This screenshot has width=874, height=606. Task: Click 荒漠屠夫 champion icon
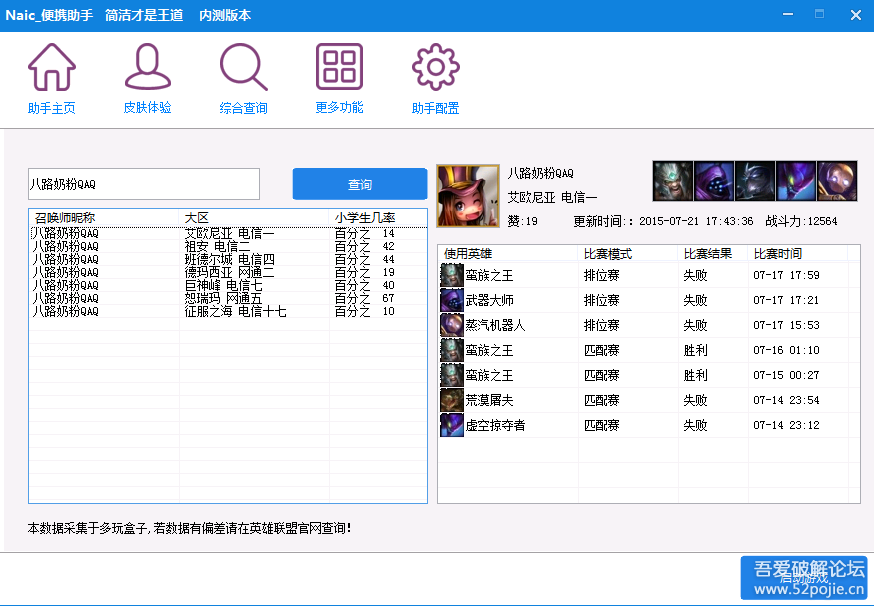(452, 400)
